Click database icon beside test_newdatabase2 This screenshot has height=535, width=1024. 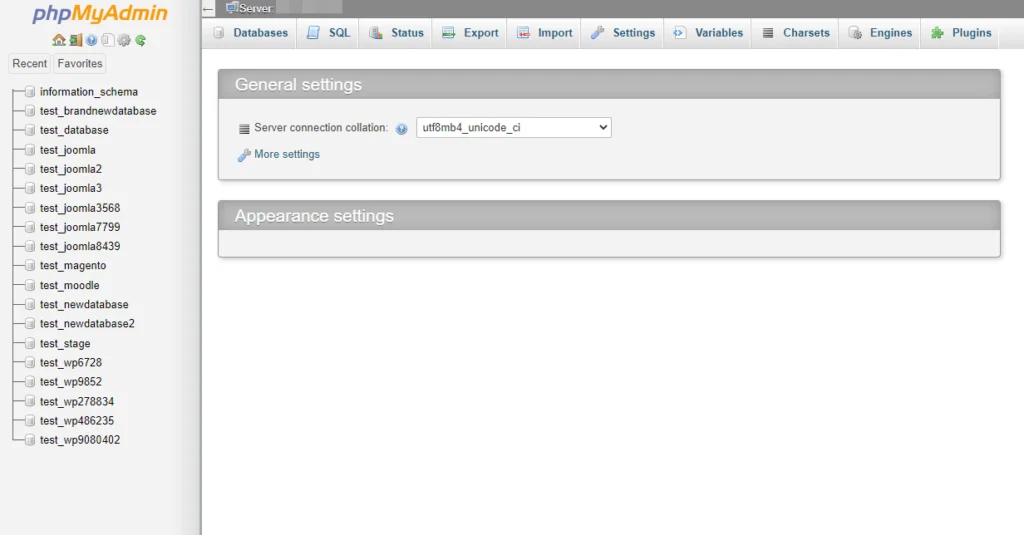click(29, 324)
